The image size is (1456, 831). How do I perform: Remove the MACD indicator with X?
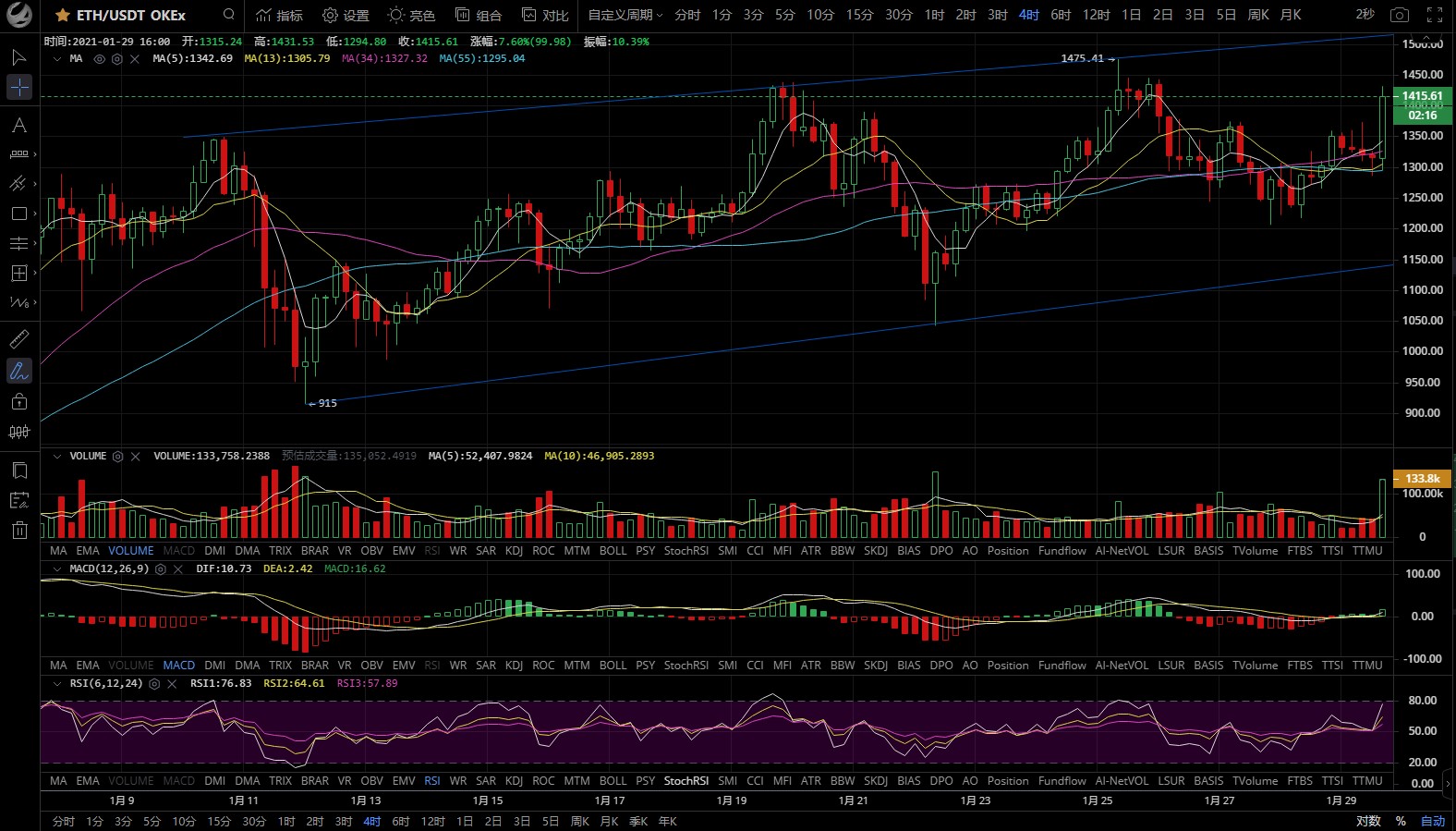tap(178, 569)
